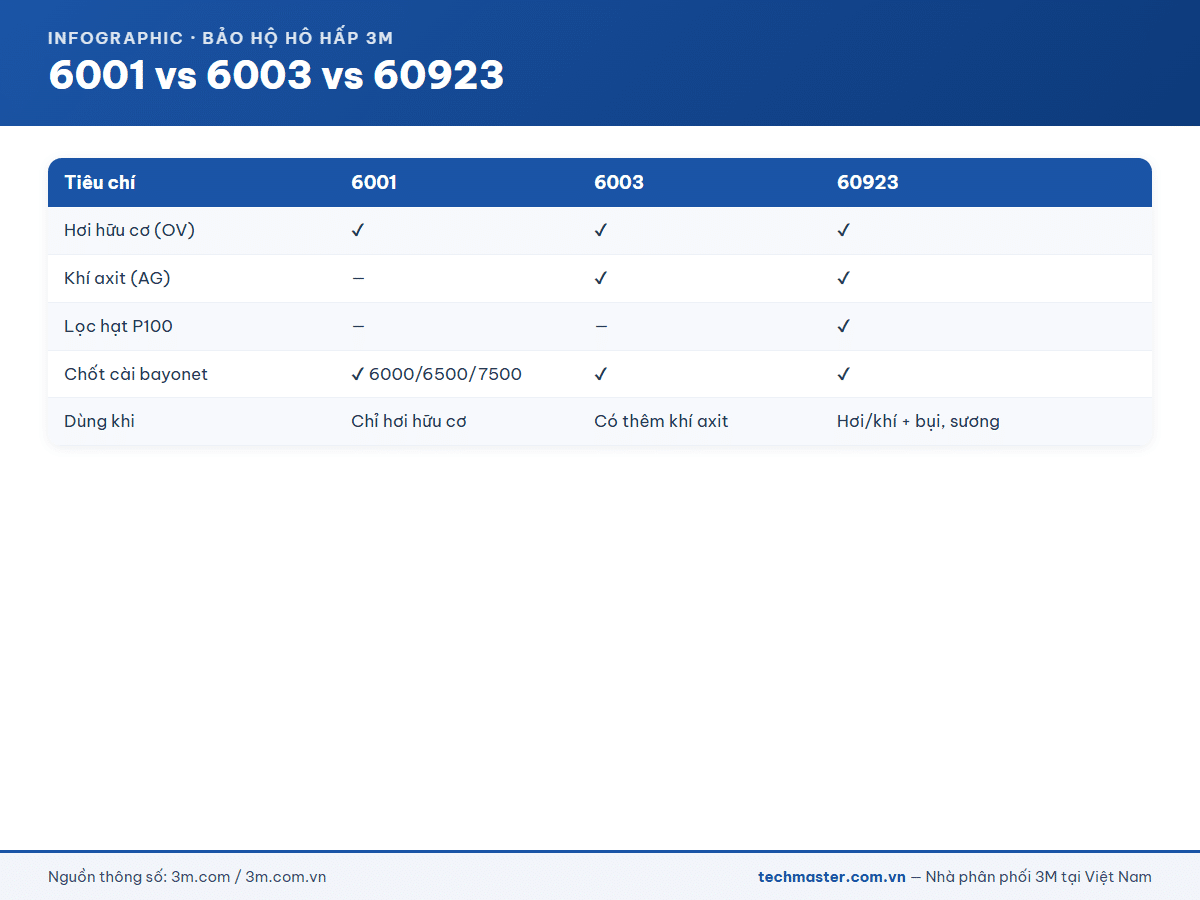The height and width of the screenshot is (900, 1200).
Task: Click the "Chốt cài bayonet" row label
Action: point(136,374)
